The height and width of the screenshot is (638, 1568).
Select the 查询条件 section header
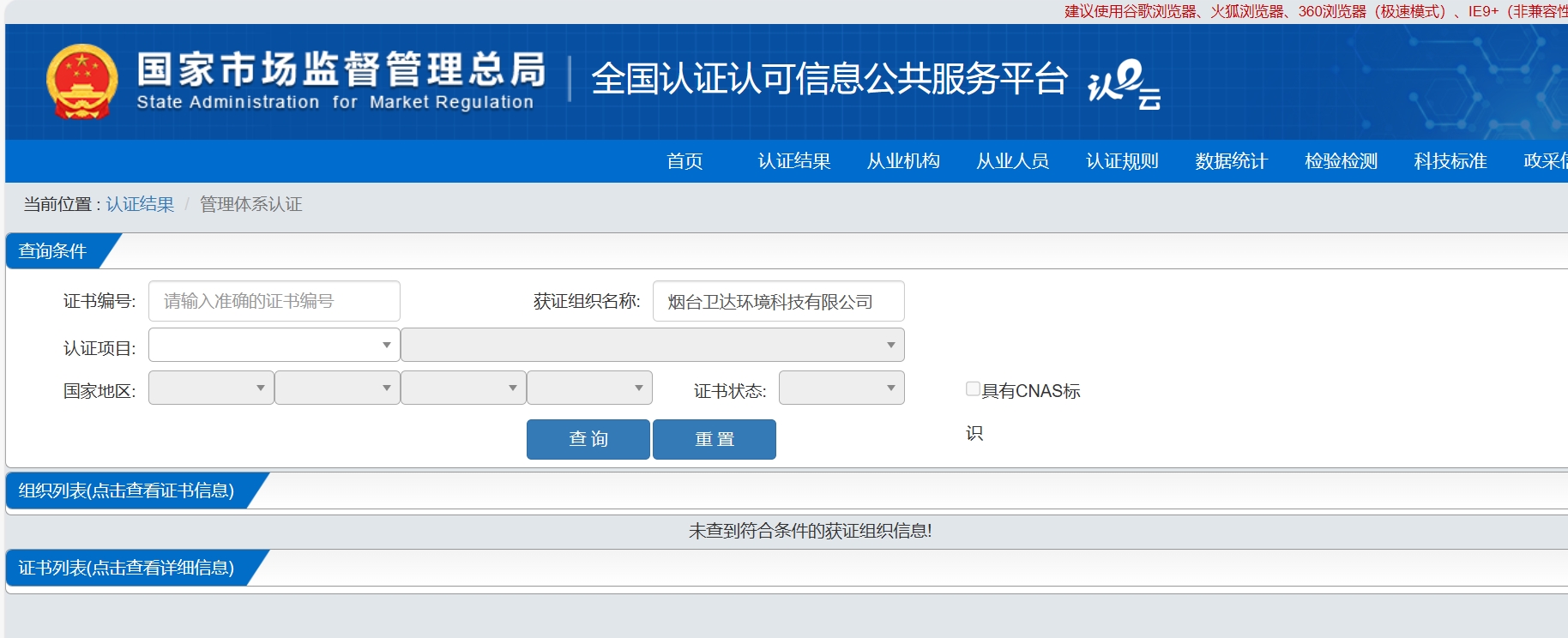coord(53,250)
